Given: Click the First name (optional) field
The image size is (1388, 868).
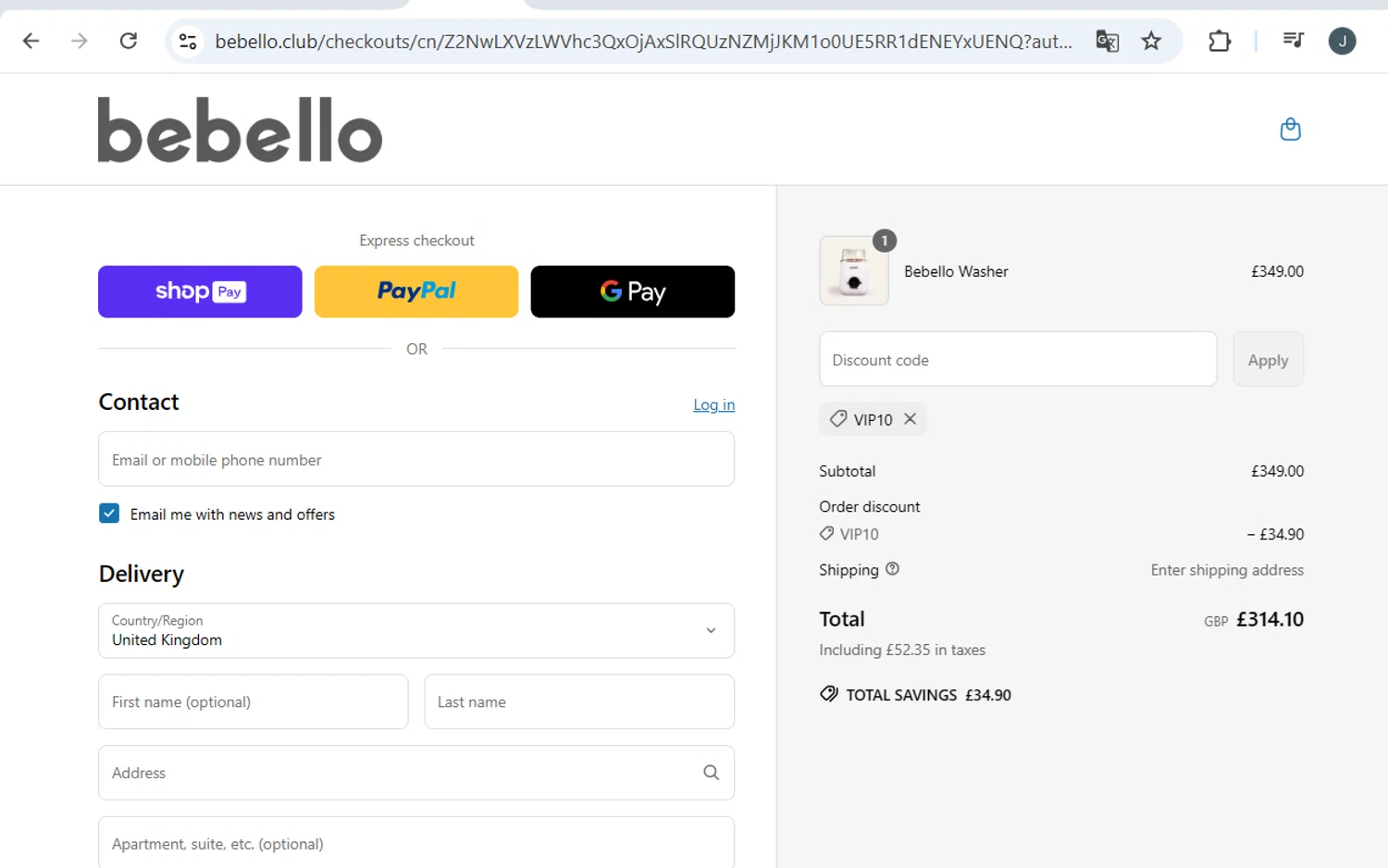Looking at the screenshot, I should 254,701.
